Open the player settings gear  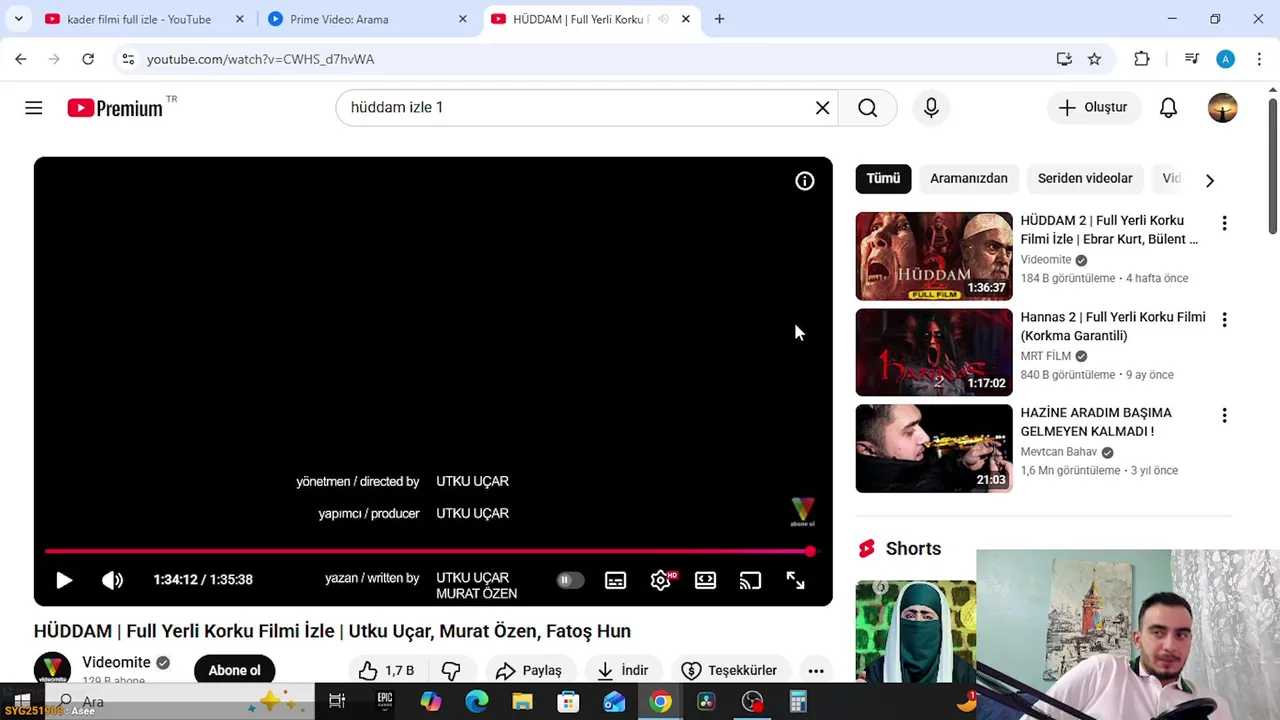660,580
